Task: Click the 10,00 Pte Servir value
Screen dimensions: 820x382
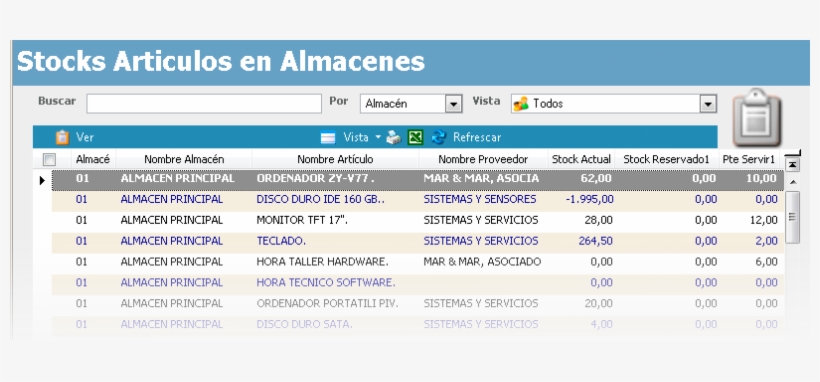Action: coord(762,178)
